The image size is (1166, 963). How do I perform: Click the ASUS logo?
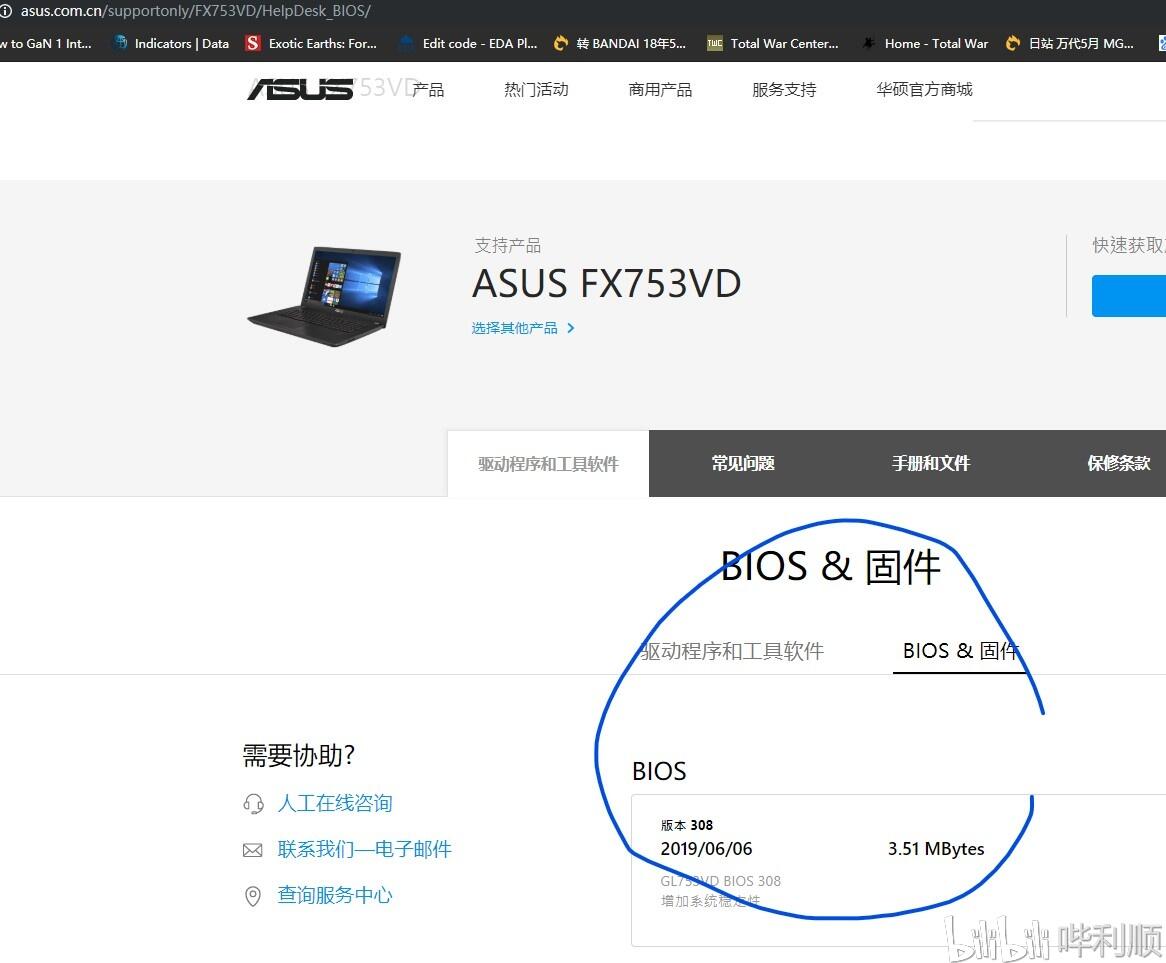pos(300,89)
